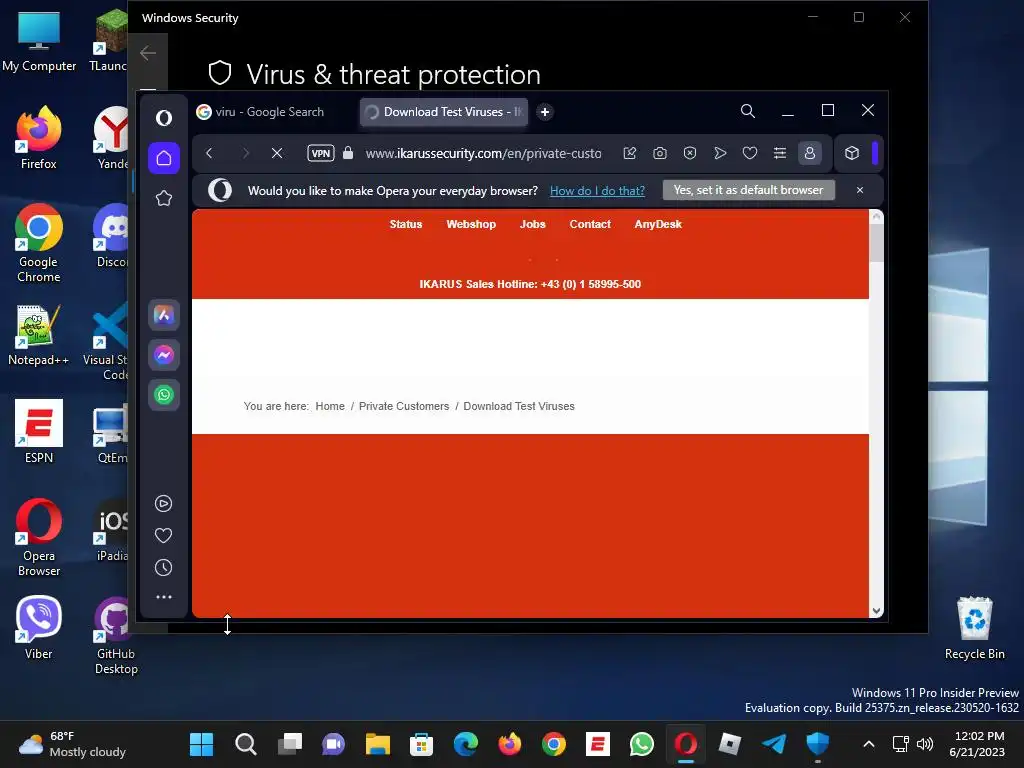Add page to bookmarks heart icon
This screenshot has width=1024, height=768.
[750, 153]
